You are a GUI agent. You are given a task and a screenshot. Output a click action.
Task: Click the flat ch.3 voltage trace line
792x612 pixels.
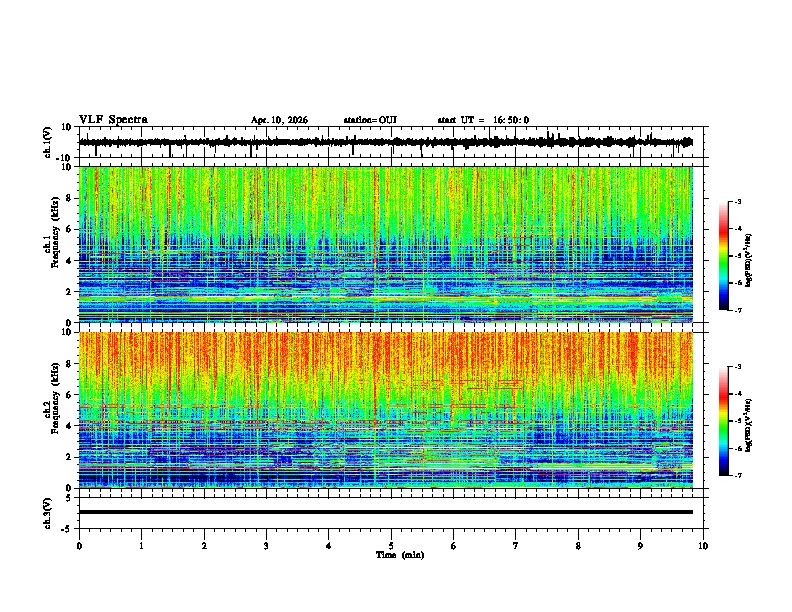coord(386,512)
